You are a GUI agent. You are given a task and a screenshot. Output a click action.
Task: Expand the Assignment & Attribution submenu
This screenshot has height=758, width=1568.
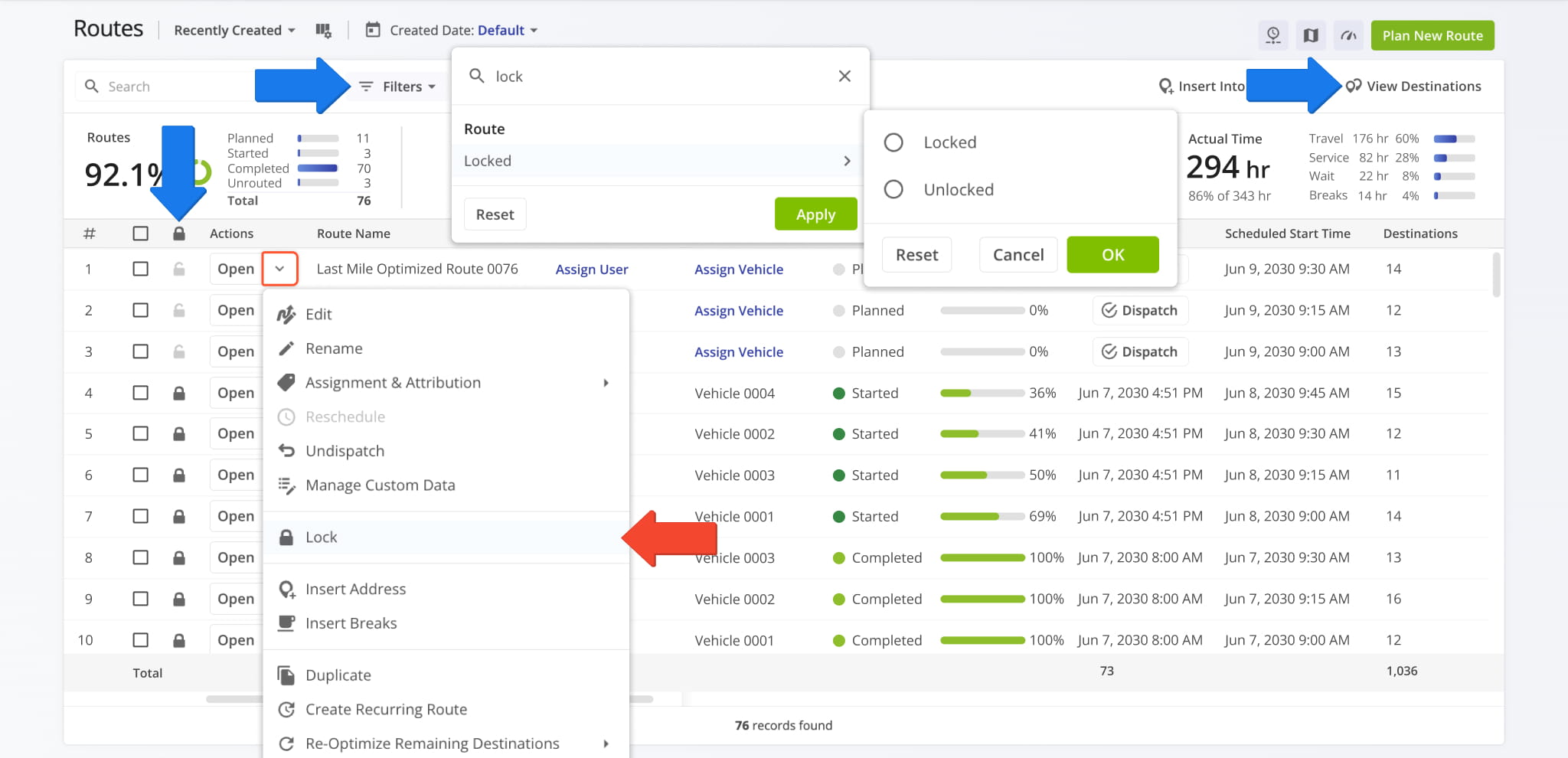point(606,383)
